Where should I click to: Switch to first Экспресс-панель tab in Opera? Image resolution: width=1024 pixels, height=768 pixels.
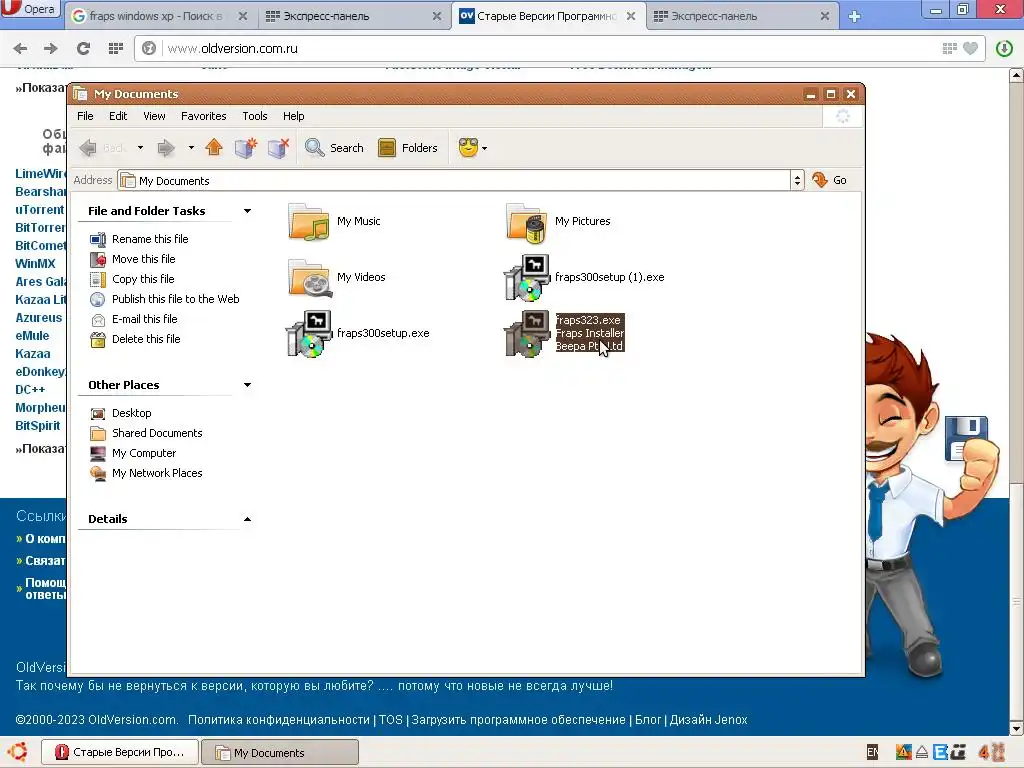(x=353, y=16)
